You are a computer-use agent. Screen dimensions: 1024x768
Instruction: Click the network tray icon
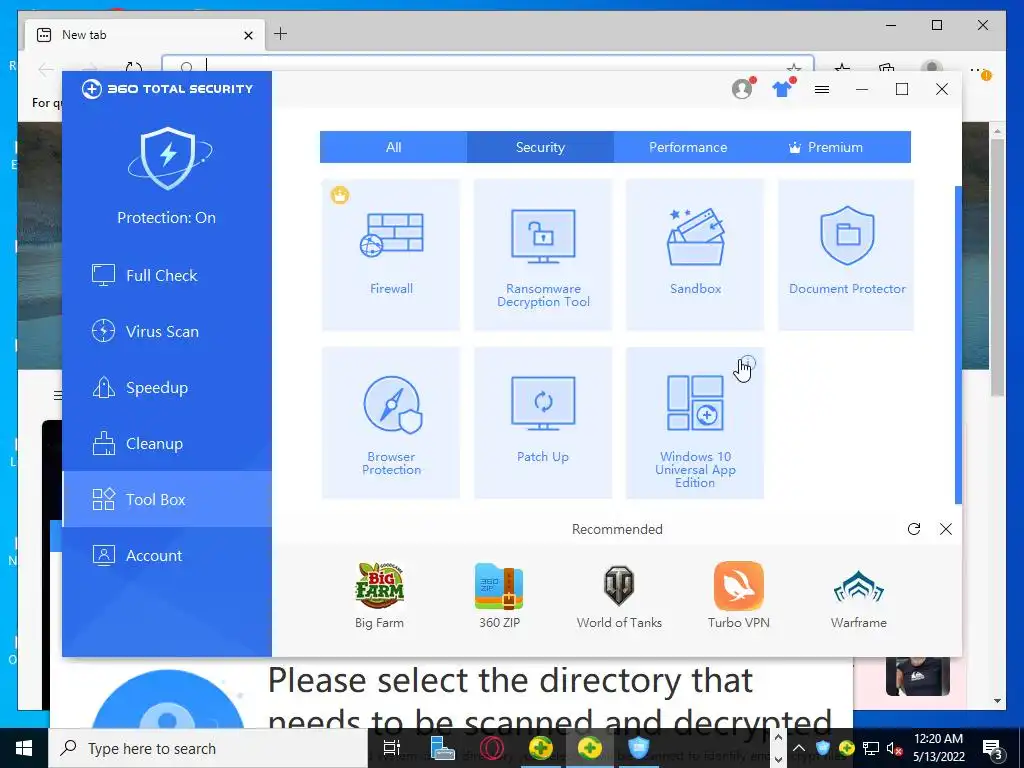tap(871, 748)
